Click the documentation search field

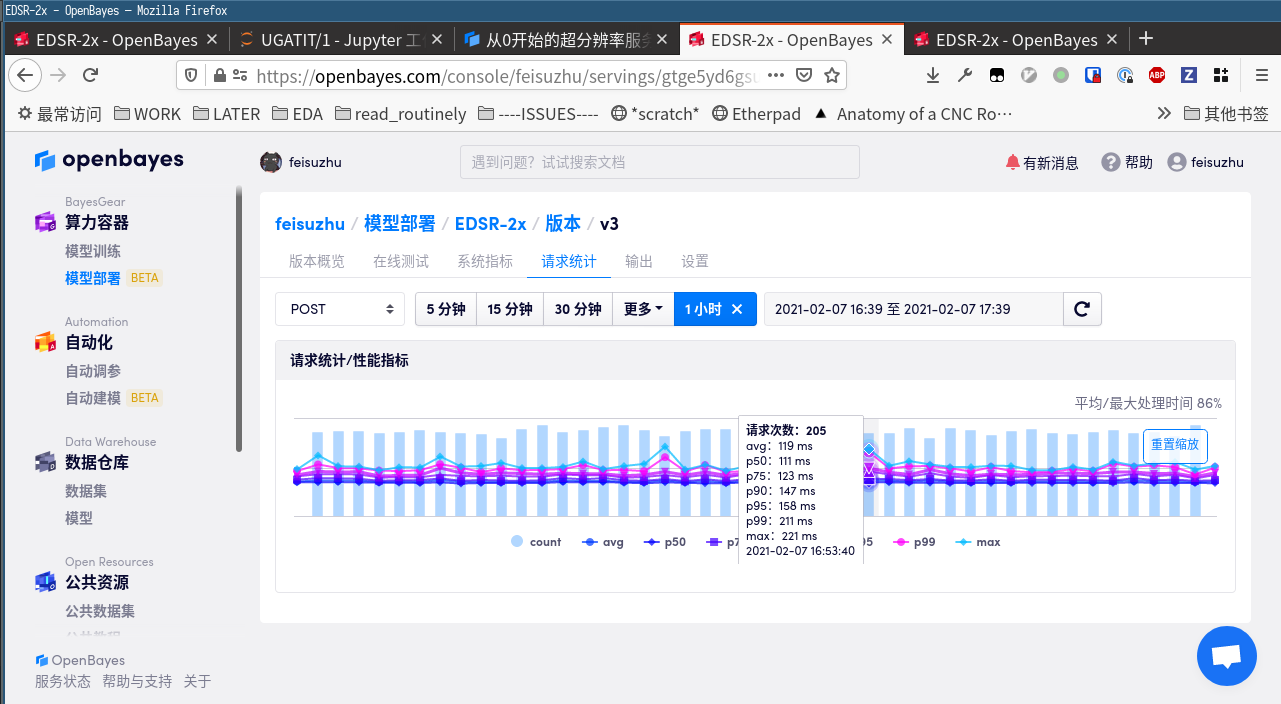[659, 162]
